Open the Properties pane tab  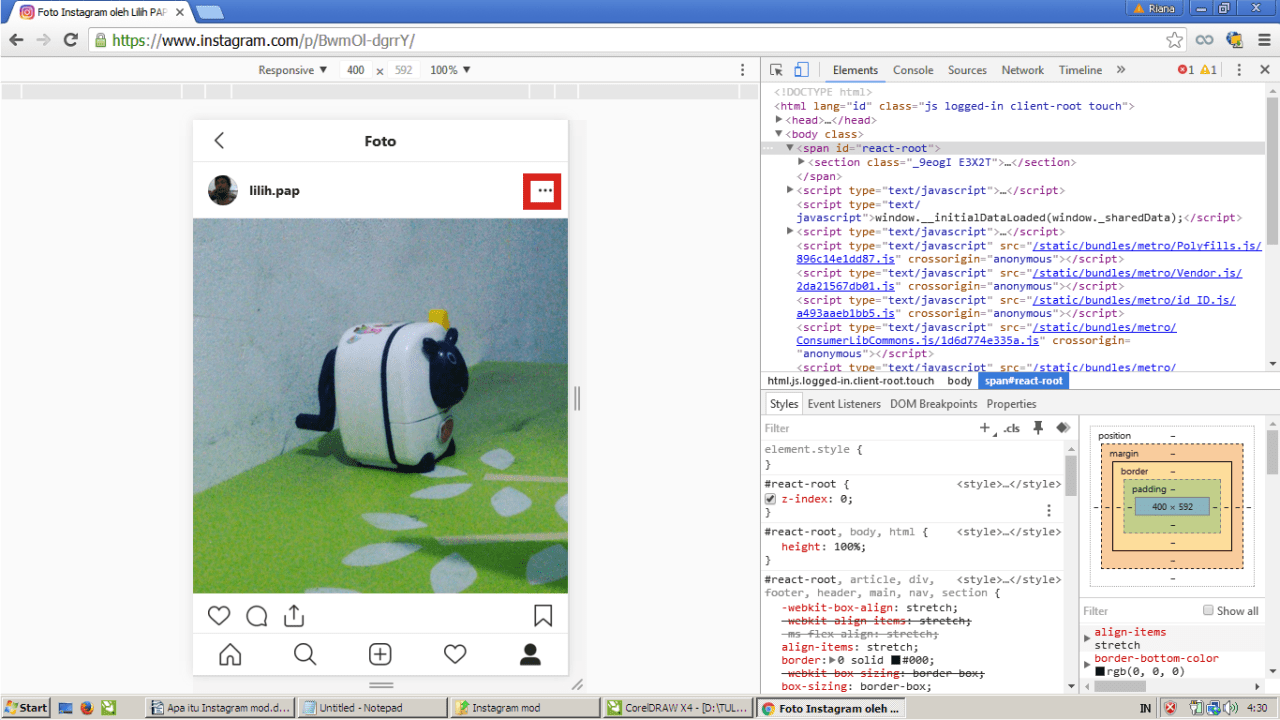pyautogui.click(x=1011, y=404)
